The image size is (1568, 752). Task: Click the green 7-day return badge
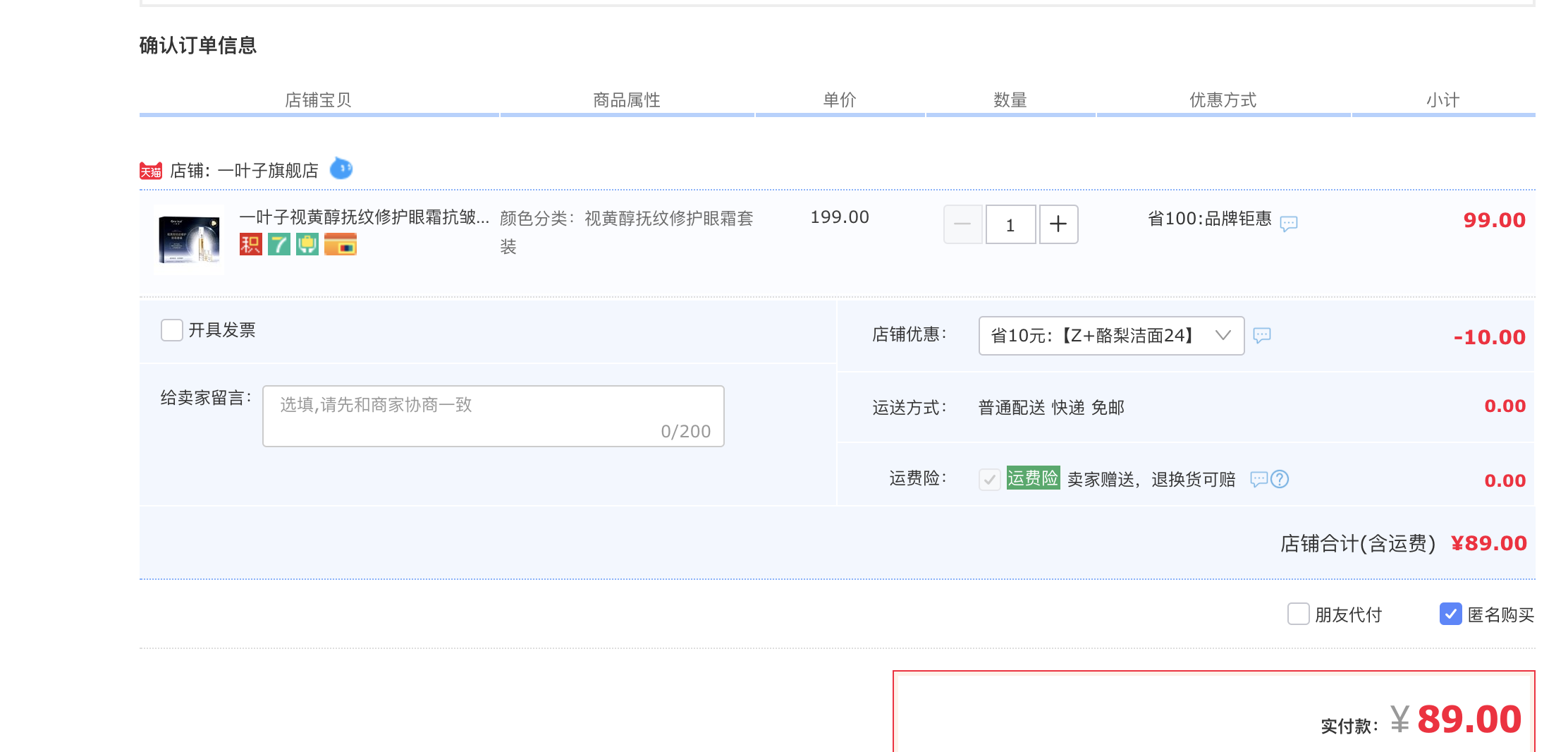279,244
